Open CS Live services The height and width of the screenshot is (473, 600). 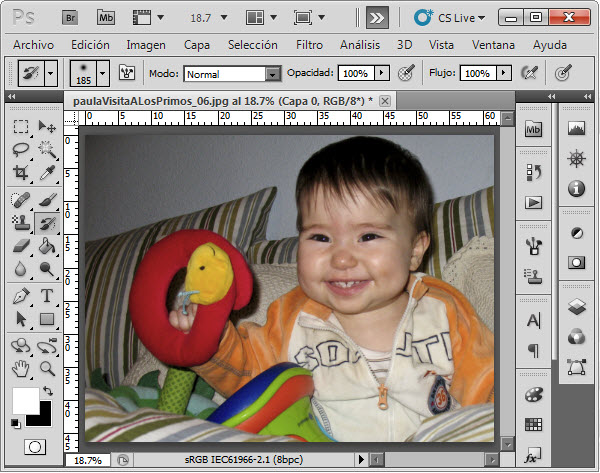point(450,18)
